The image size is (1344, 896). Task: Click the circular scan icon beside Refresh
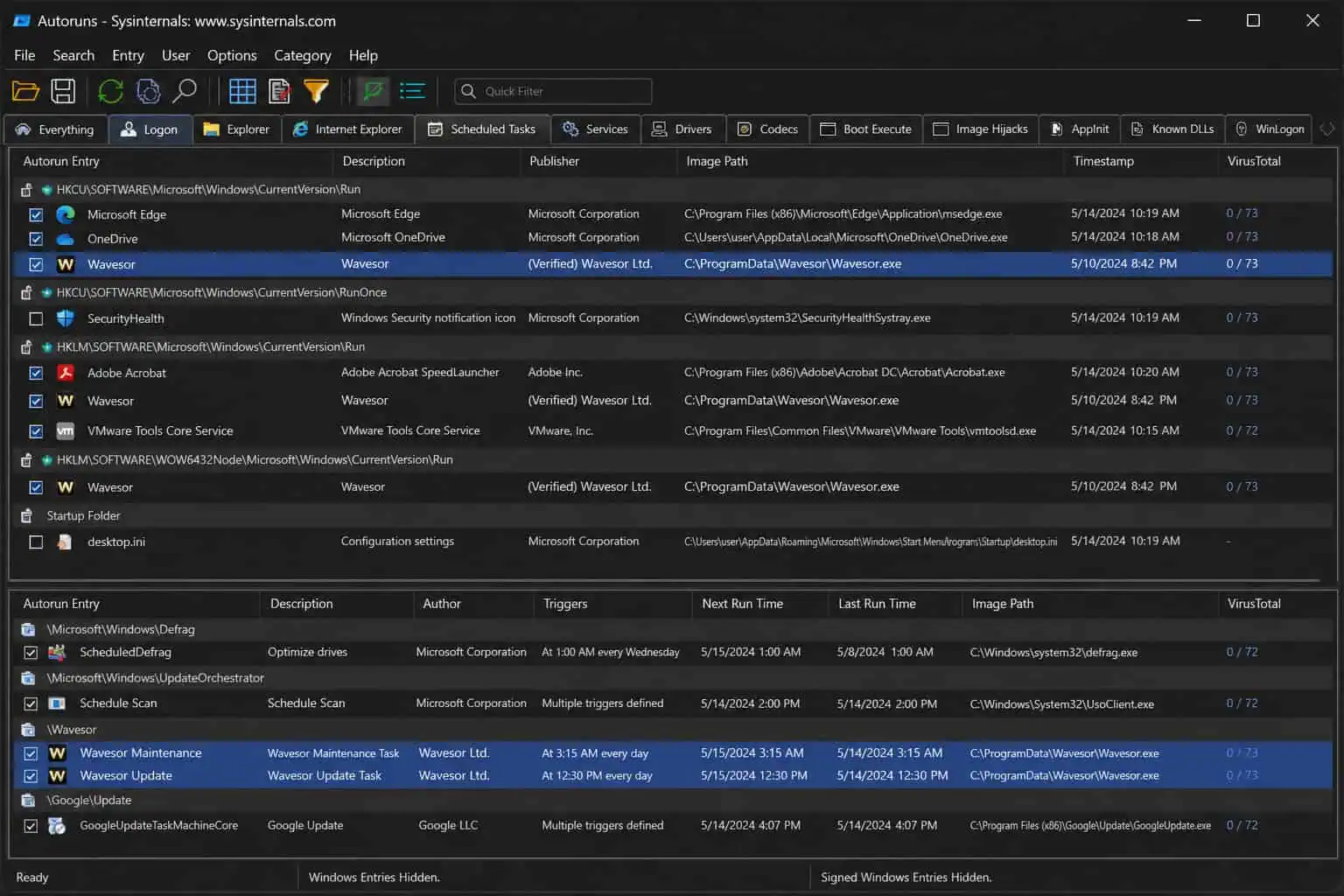point(149,91)
